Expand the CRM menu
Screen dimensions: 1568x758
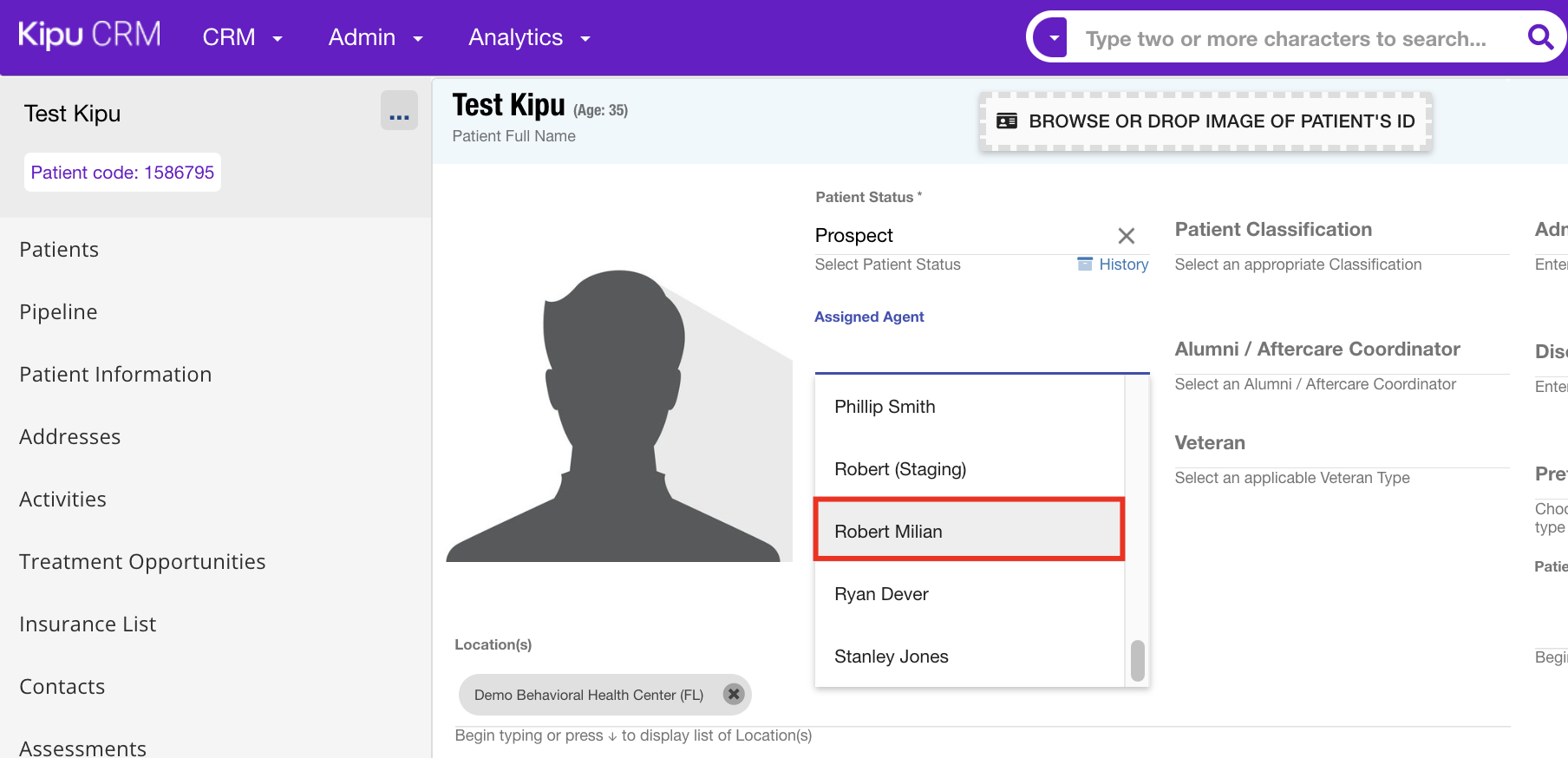242,37
